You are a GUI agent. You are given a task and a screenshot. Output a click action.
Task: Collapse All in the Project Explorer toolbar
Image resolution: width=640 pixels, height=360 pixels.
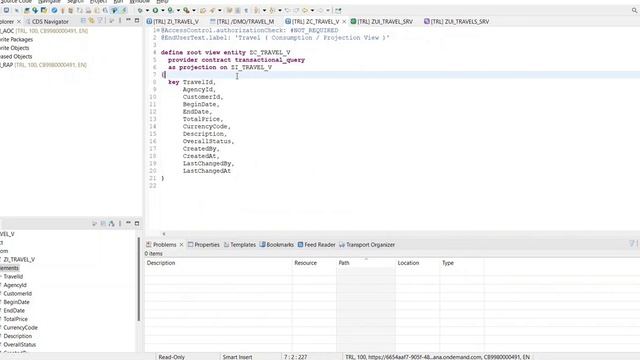(x=83, y=21)
